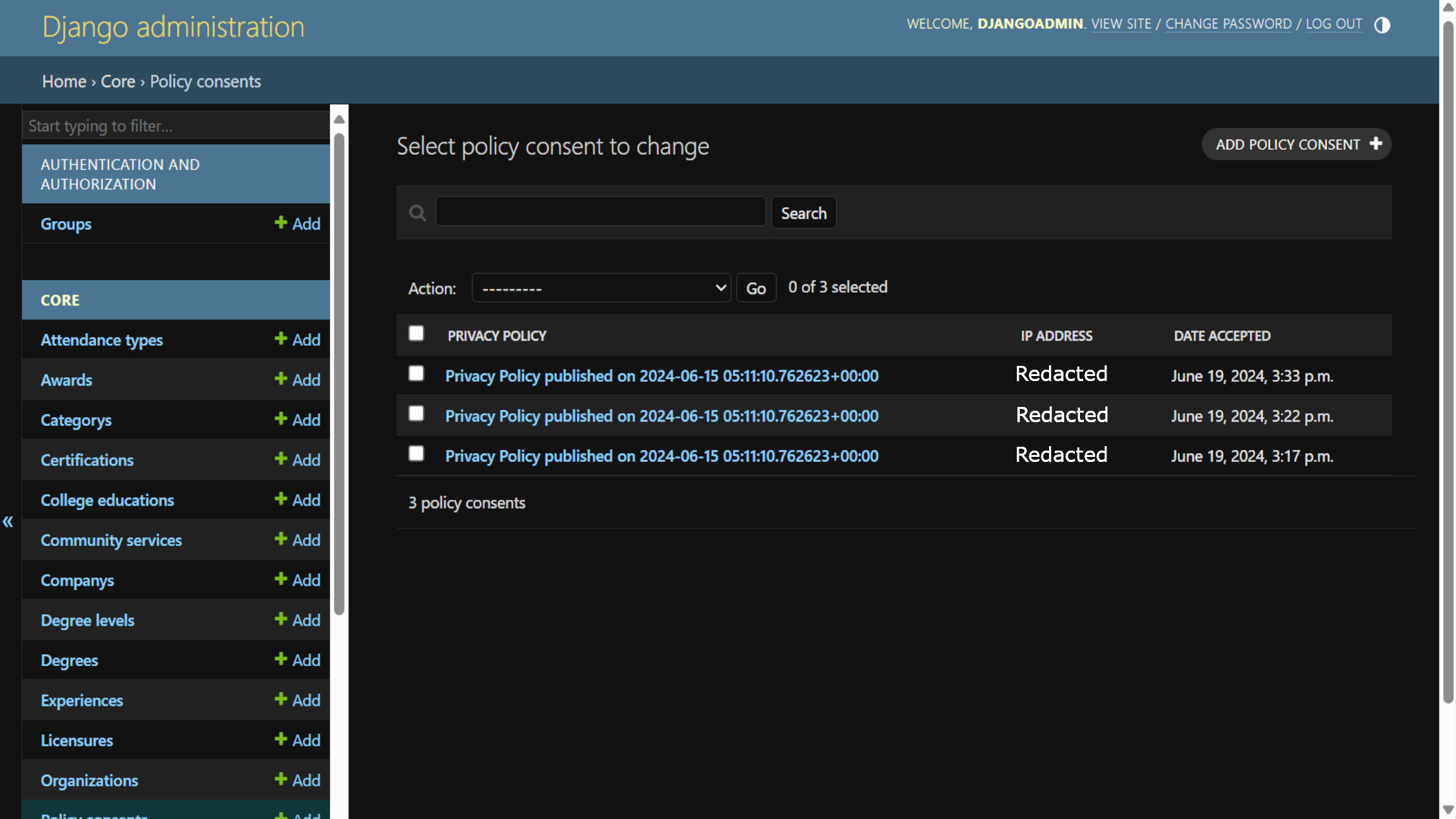Open College educations in sidebar
Viewport: 1456px width, 819px height.
point(107,500)
